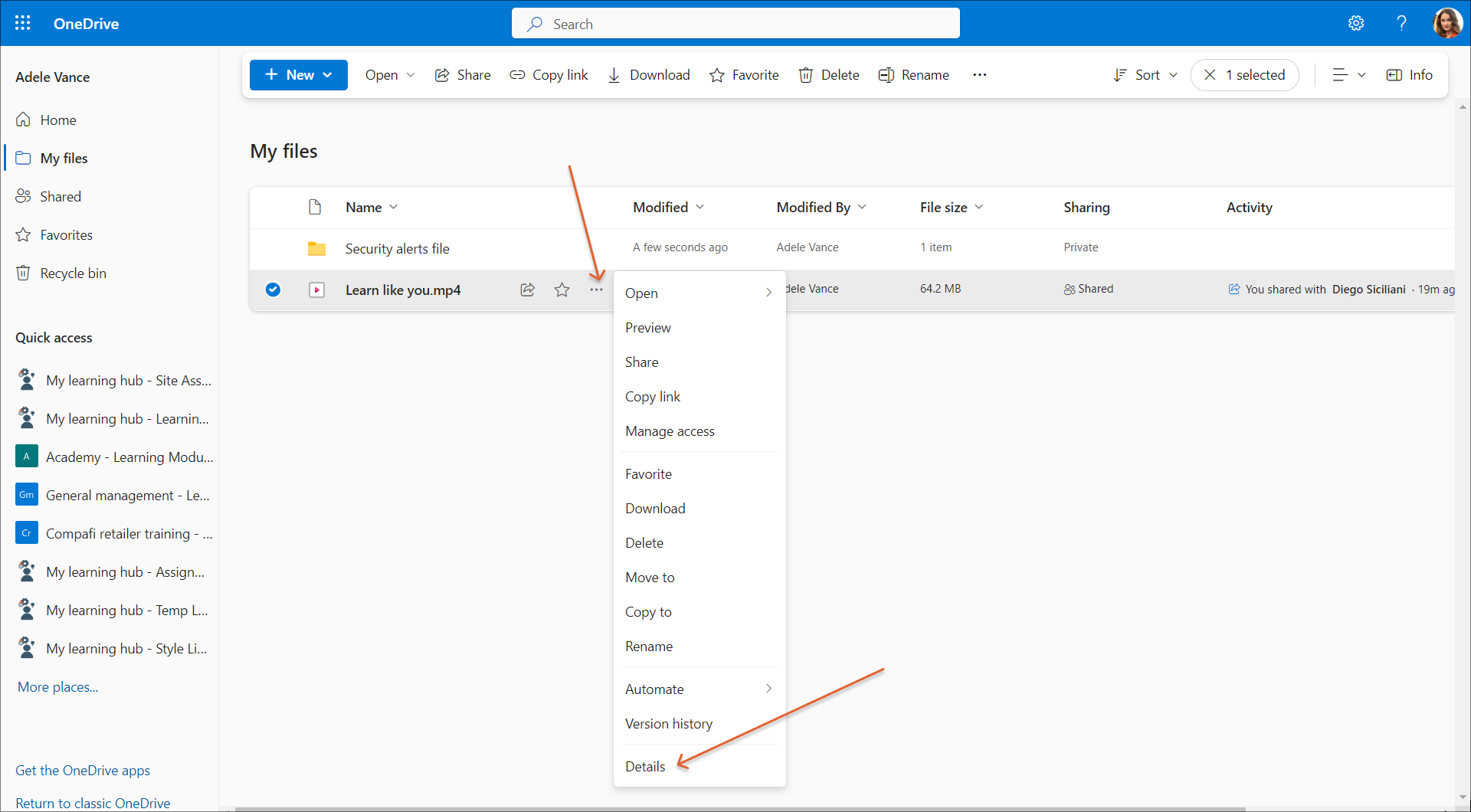Screen dimensions: 1471x812
Task: Open the app launcher waffle icon
Action: [23, 23]
